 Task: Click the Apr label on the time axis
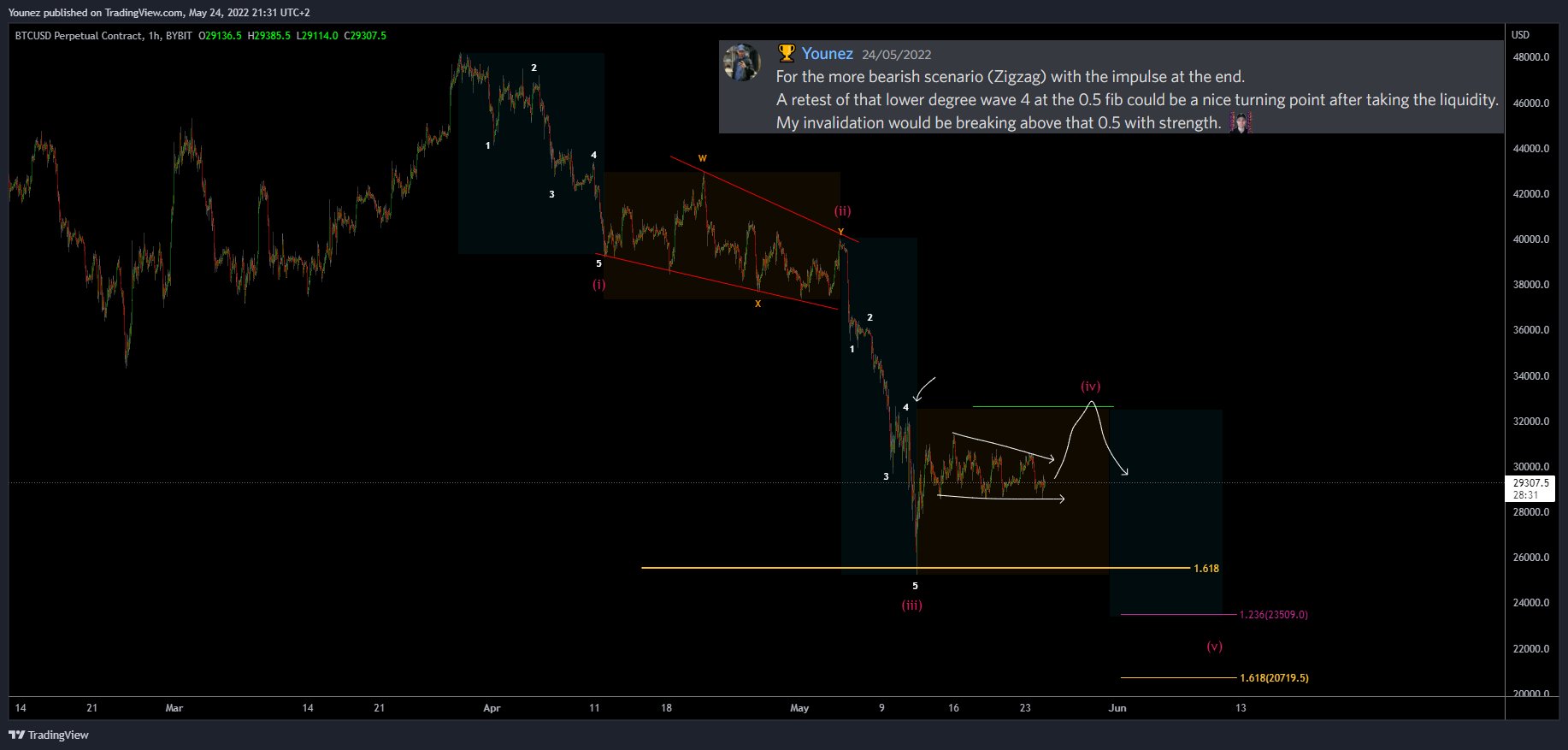(x=492, y=708)
